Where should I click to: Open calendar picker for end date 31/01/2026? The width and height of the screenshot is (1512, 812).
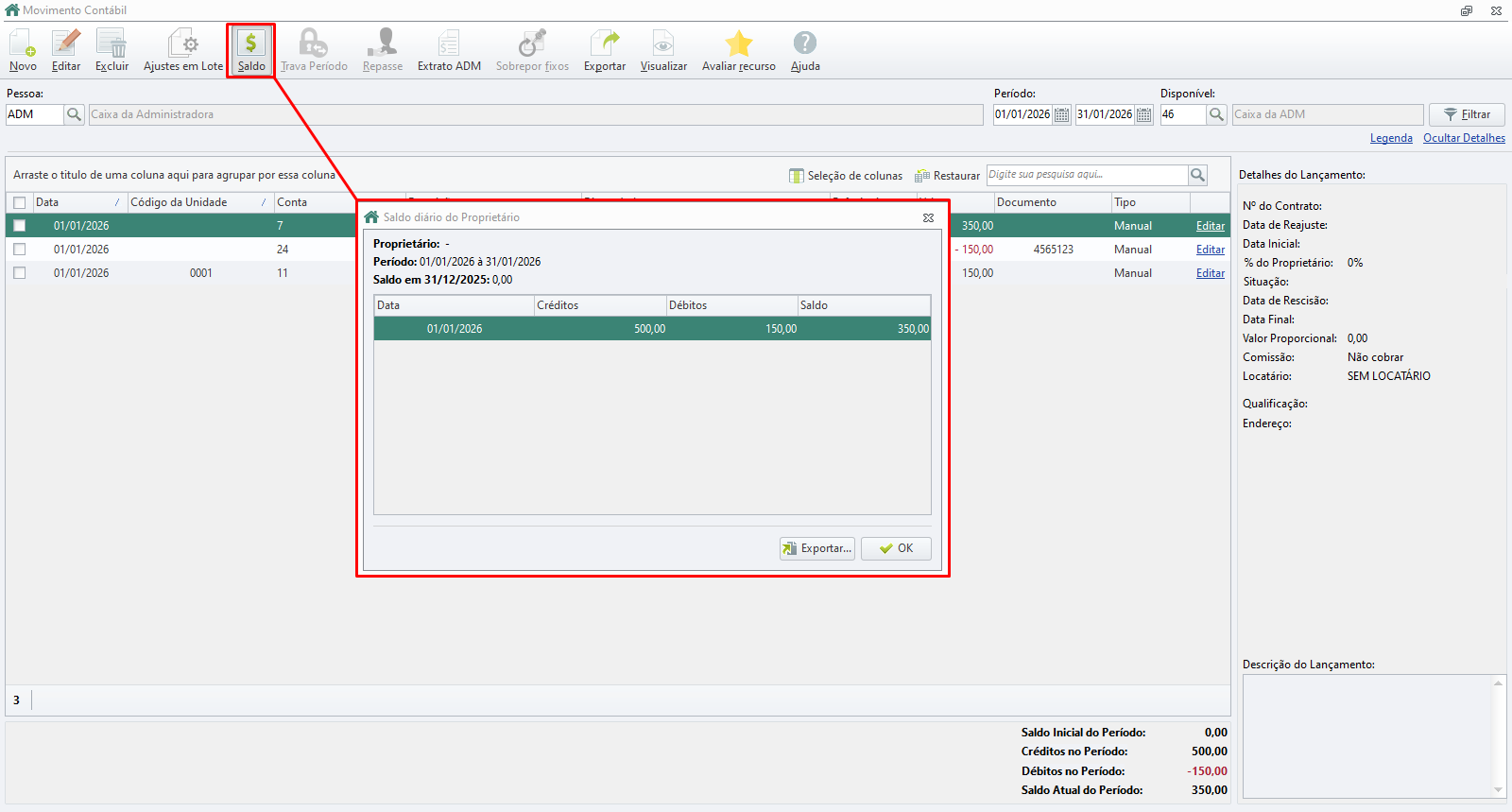(1144, 114)
